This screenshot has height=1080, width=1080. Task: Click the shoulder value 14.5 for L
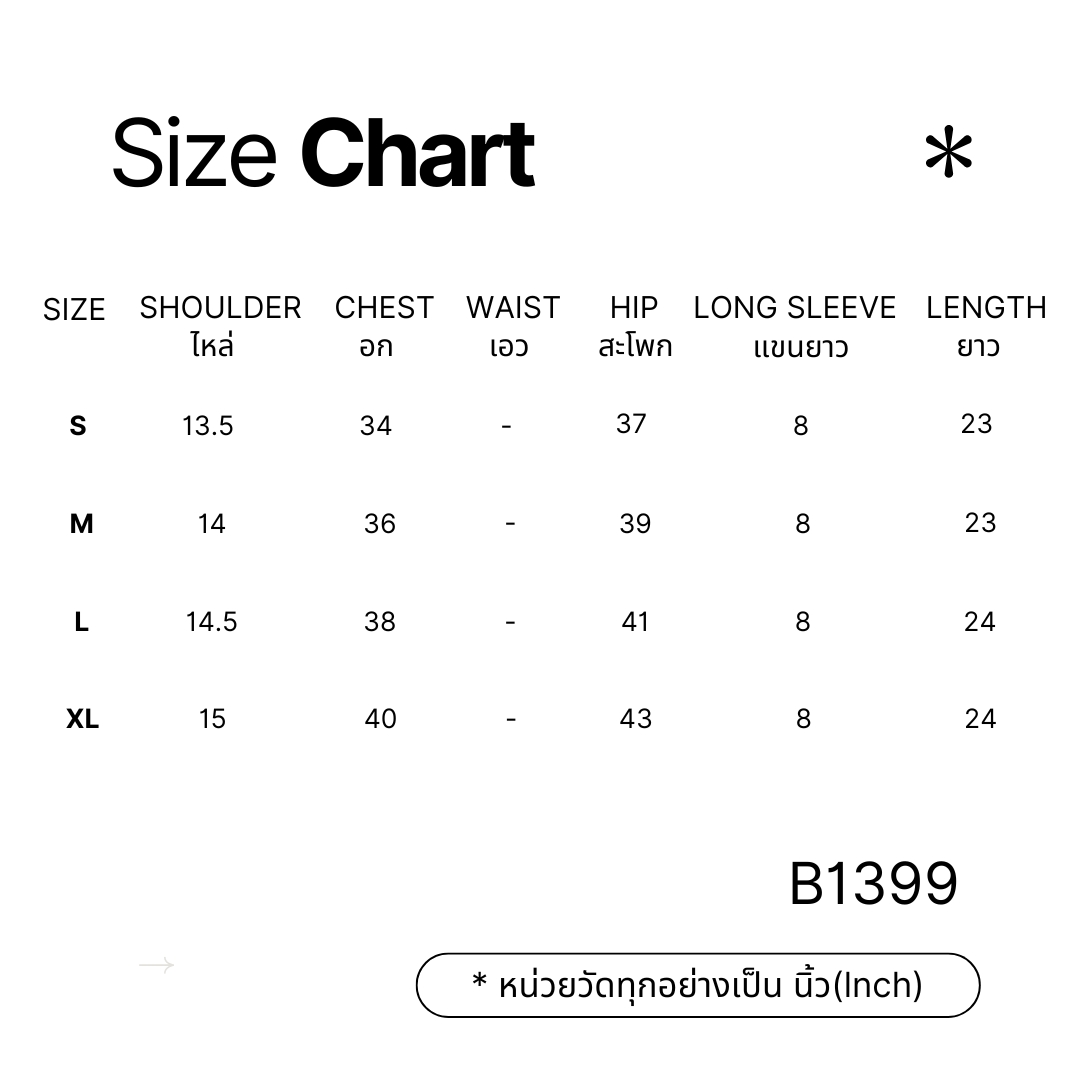[x=211, y=622]
